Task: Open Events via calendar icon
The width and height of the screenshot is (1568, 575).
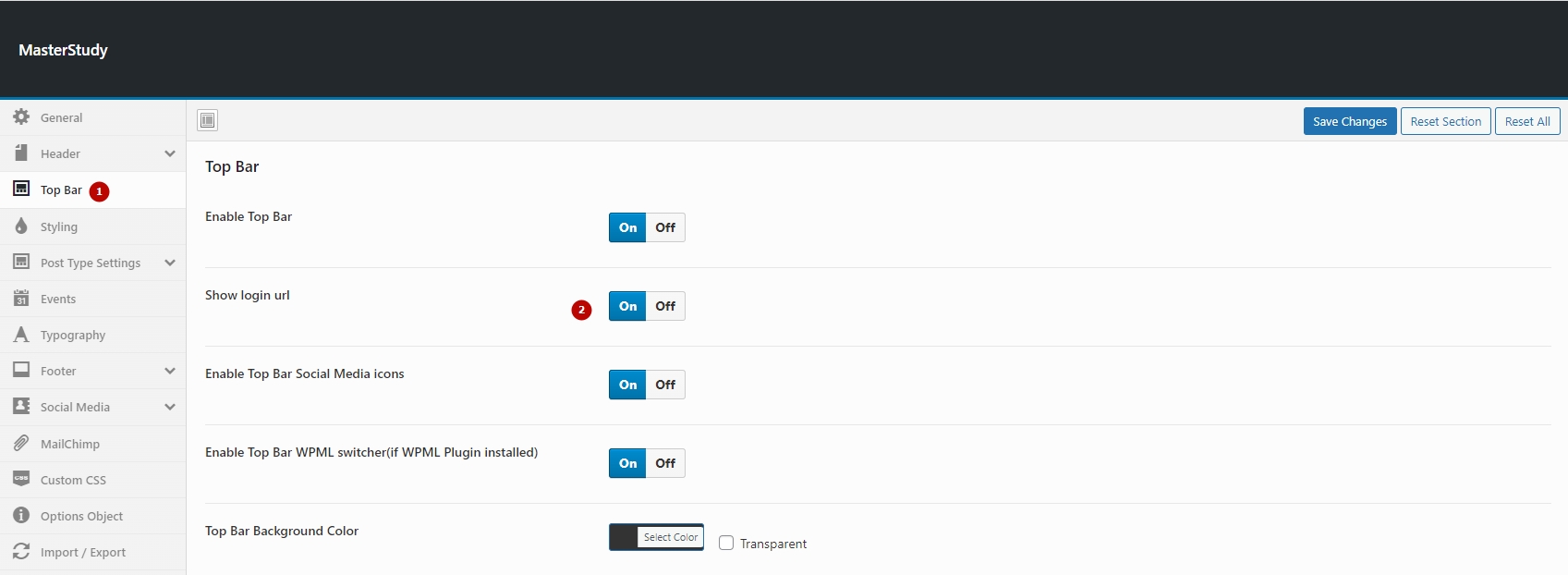Action: 21,299
